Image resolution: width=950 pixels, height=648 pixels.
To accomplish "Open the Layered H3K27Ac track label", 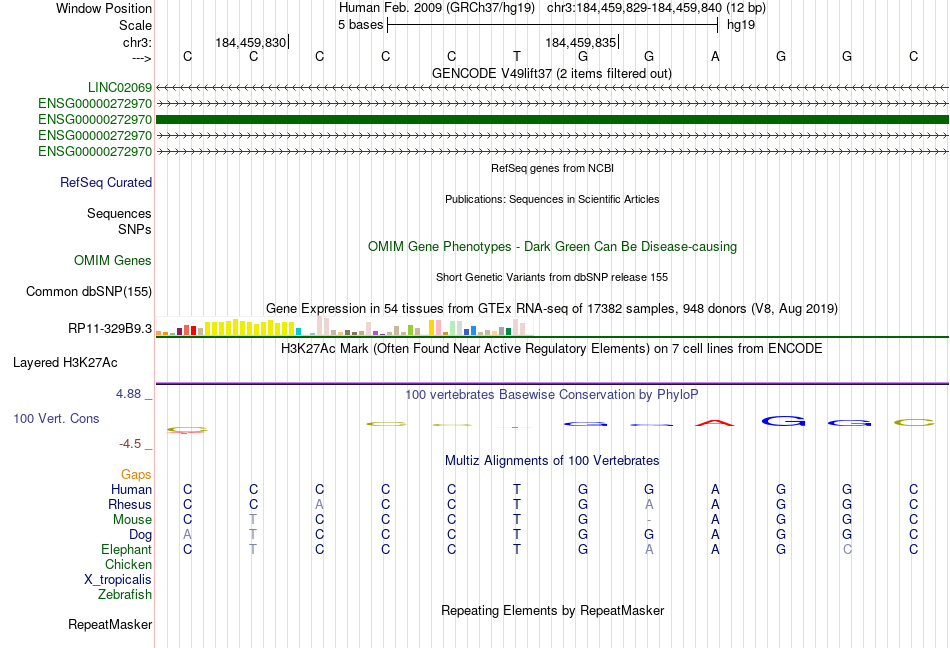I will (x=65, y=363).
